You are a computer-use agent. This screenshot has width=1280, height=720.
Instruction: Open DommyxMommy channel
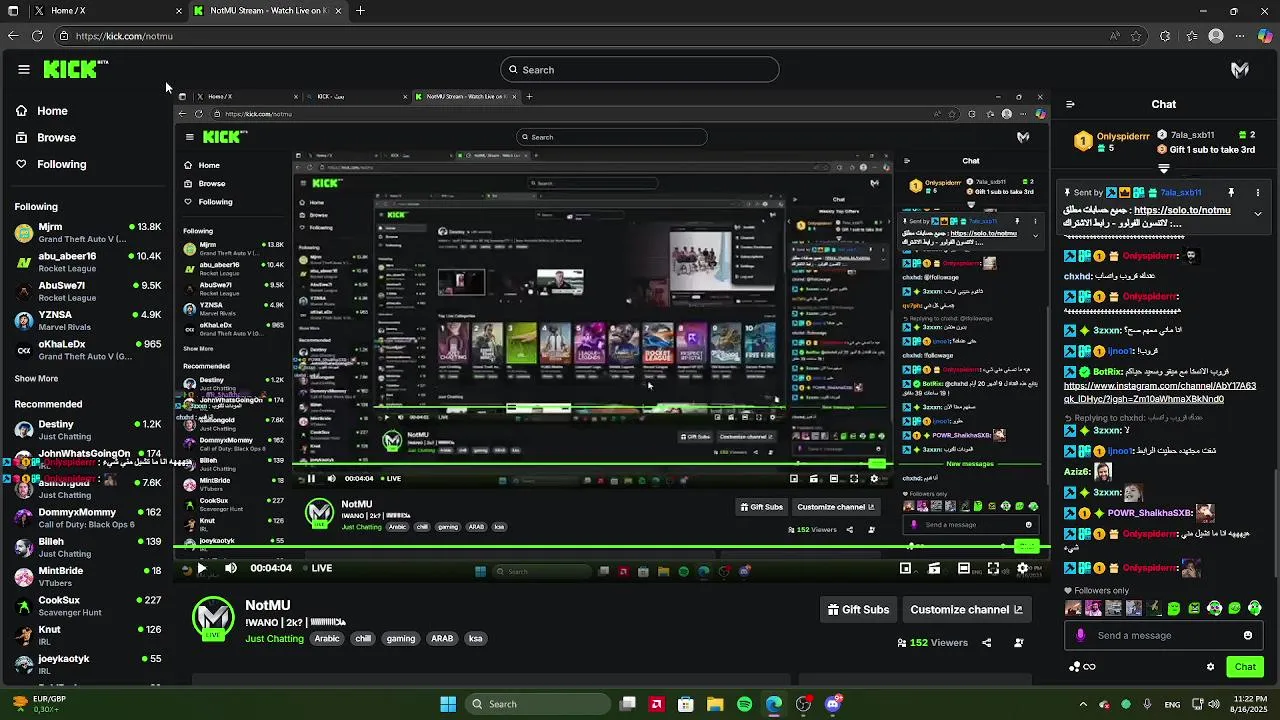coord(88,518)
